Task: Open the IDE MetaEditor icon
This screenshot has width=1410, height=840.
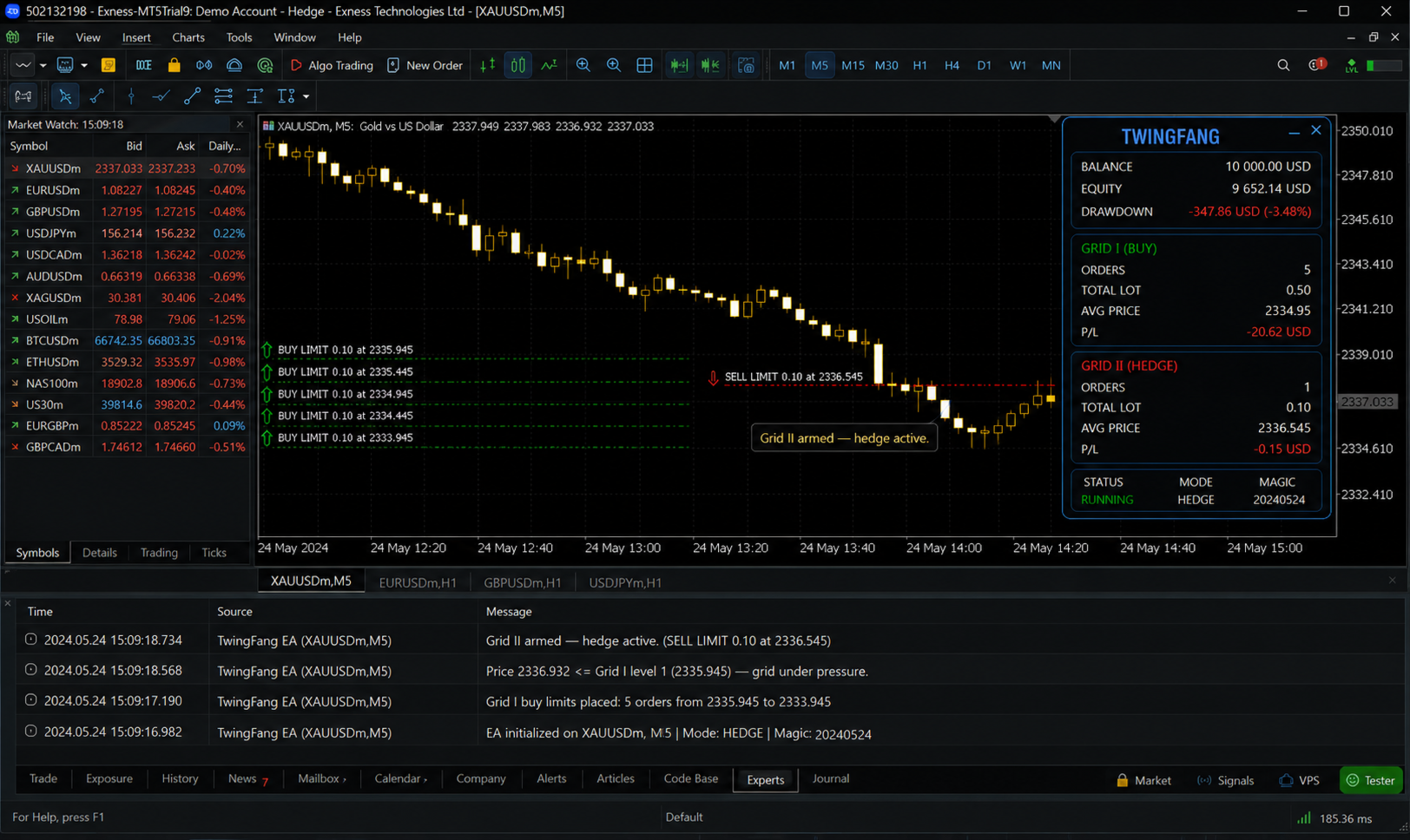Action: pos(143,65)
